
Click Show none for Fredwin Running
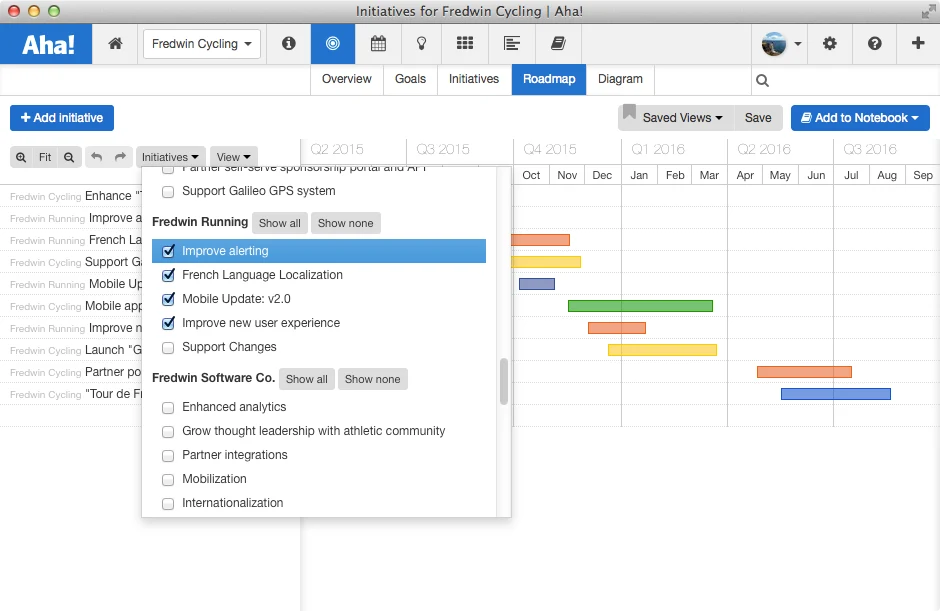[345, 223]
